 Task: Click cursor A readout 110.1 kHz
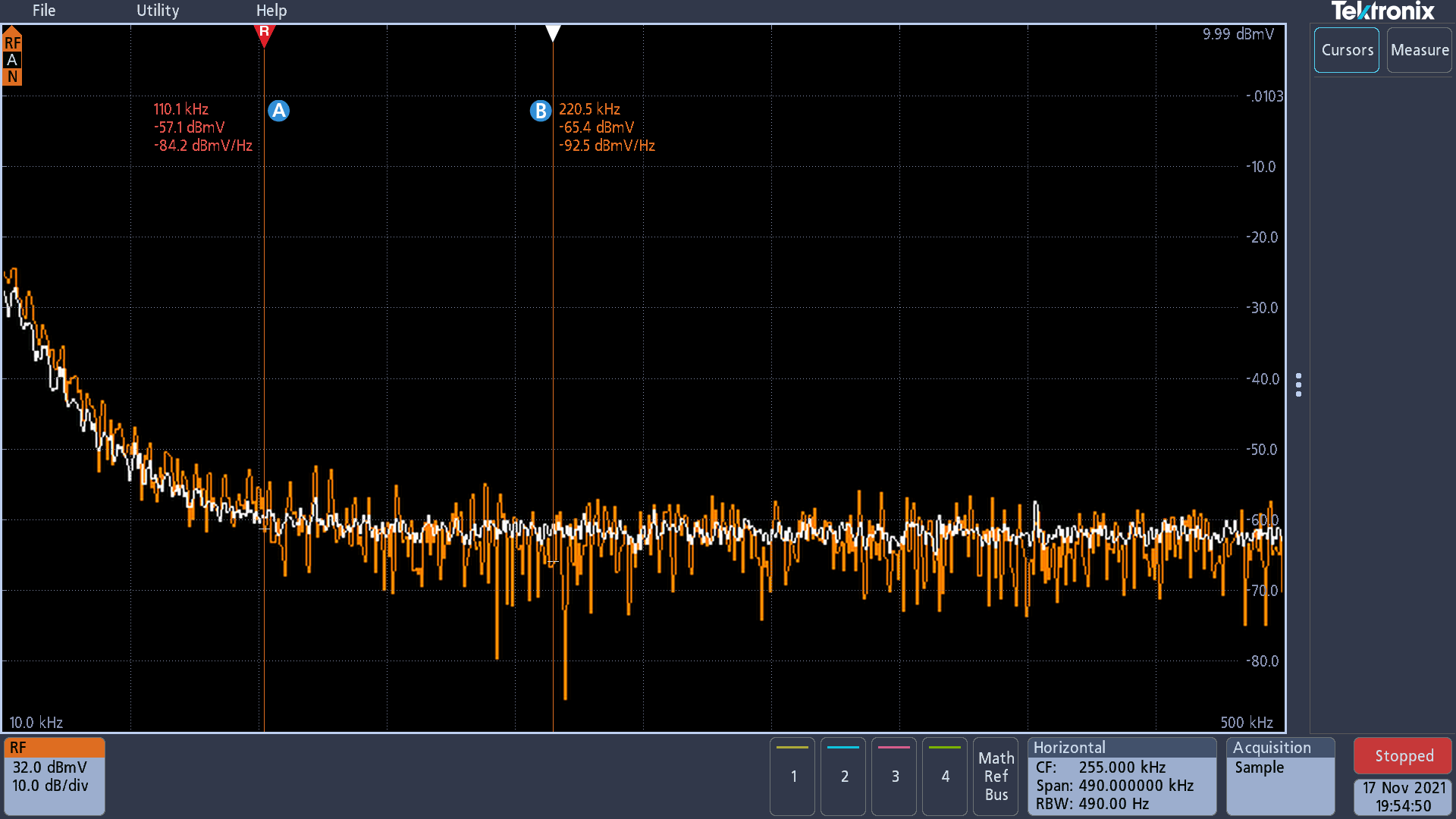181,109
